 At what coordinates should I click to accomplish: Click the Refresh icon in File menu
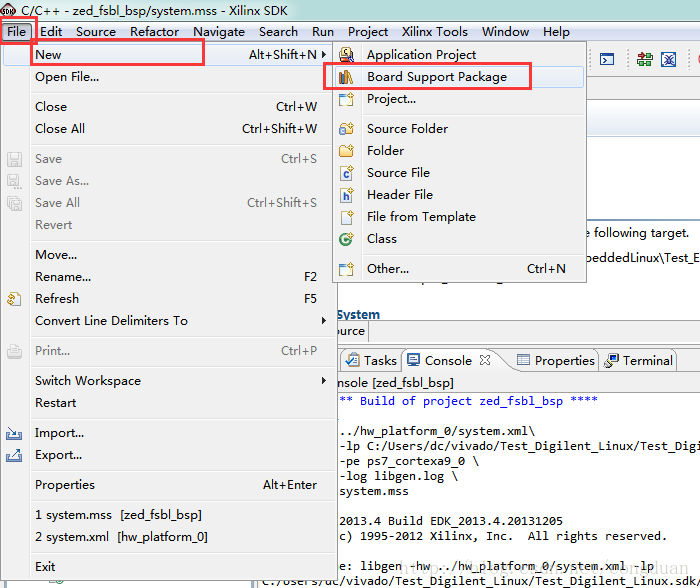14,299
